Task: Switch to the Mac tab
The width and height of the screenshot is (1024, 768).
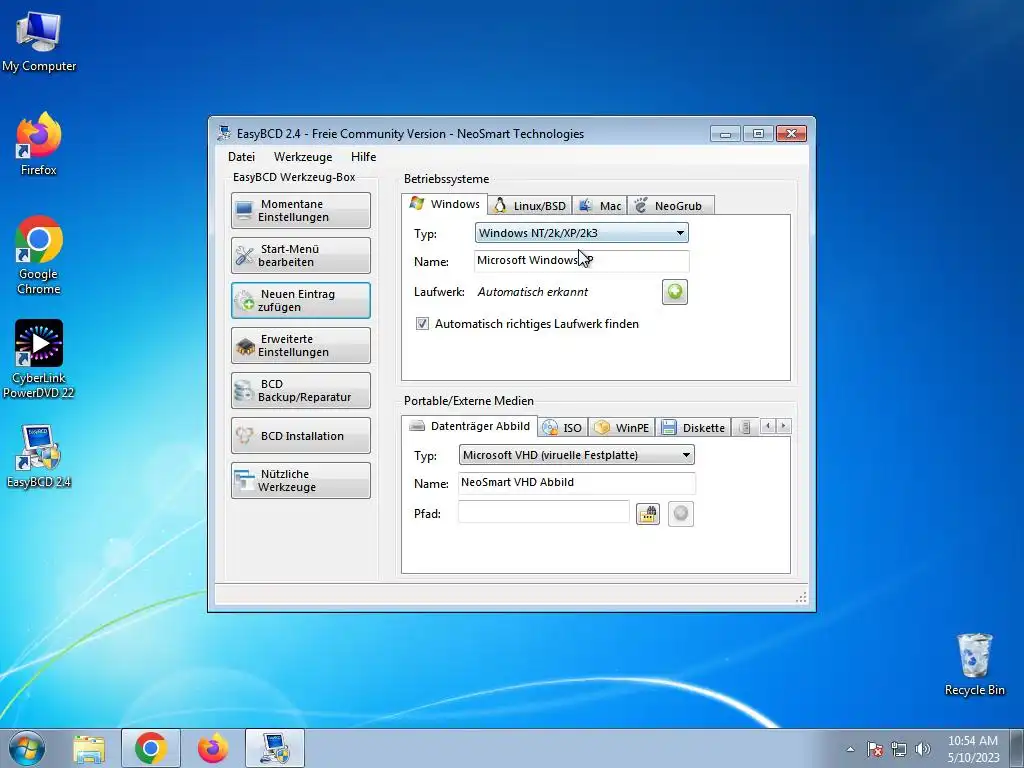Action: (x=600, y=206)
